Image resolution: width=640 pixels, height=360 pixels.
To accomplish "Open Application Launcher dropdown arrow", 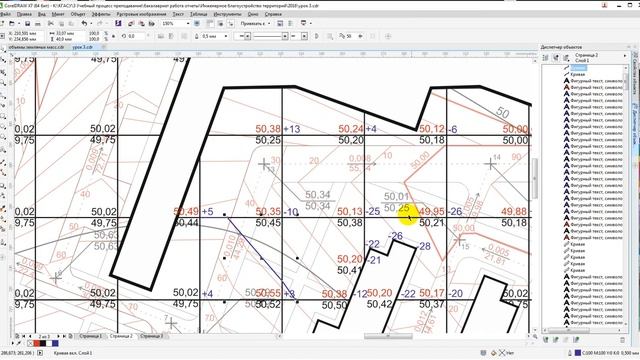I will [311, 24].
